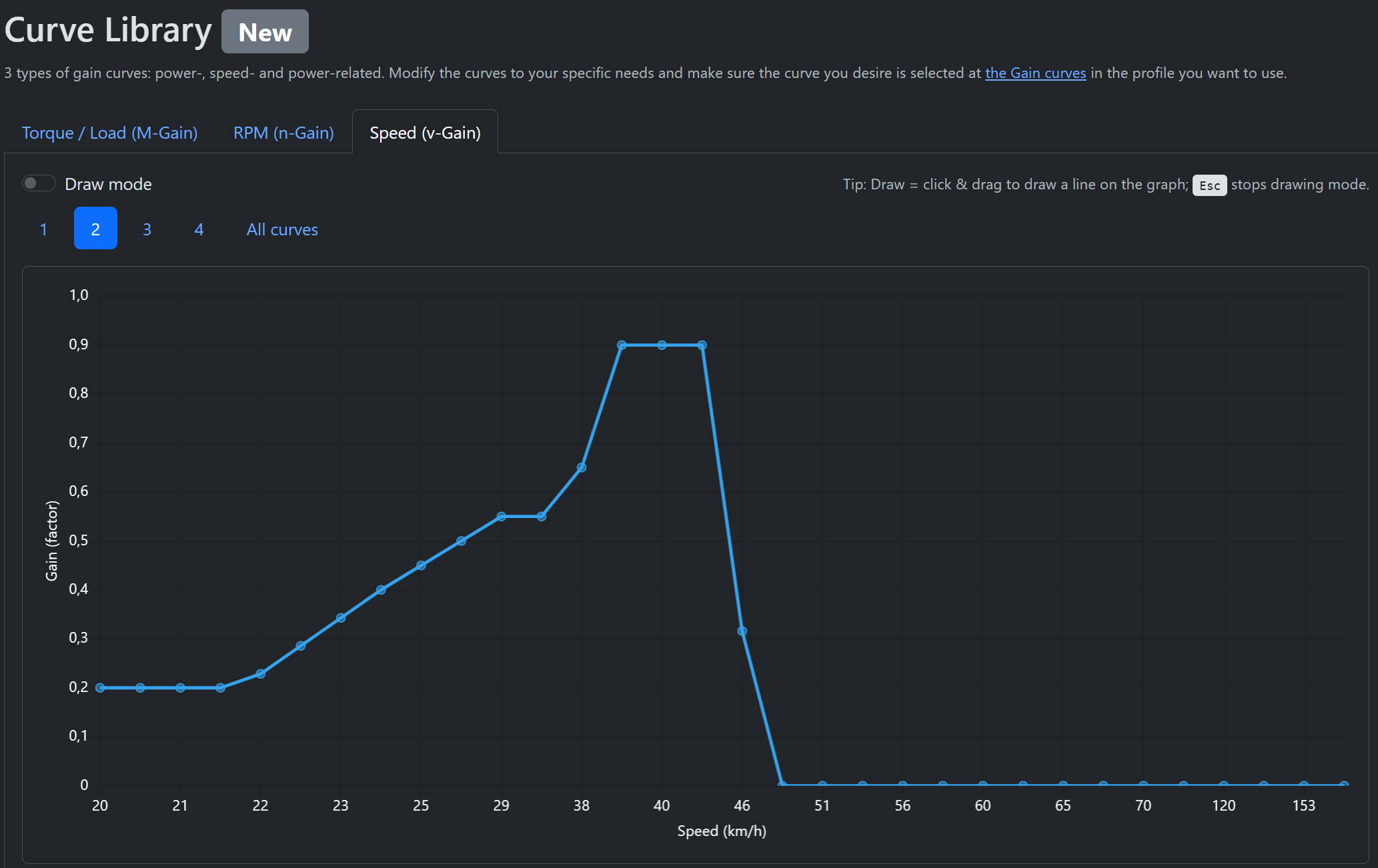Screen dimensions: 1378x868
Task: Enable the Draw mode toggle
Action: (39, 183)
